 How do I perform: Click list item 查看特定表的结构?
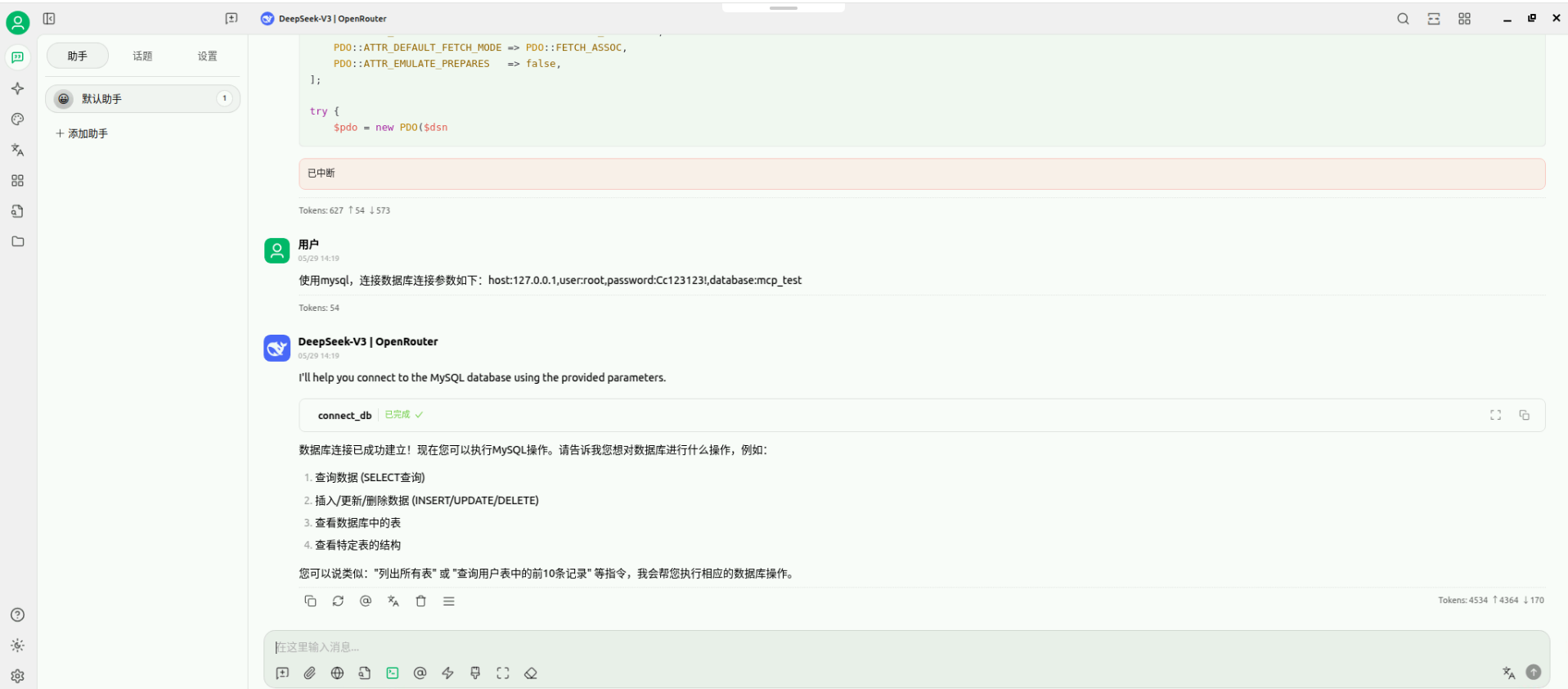click(x=357, y=545)
